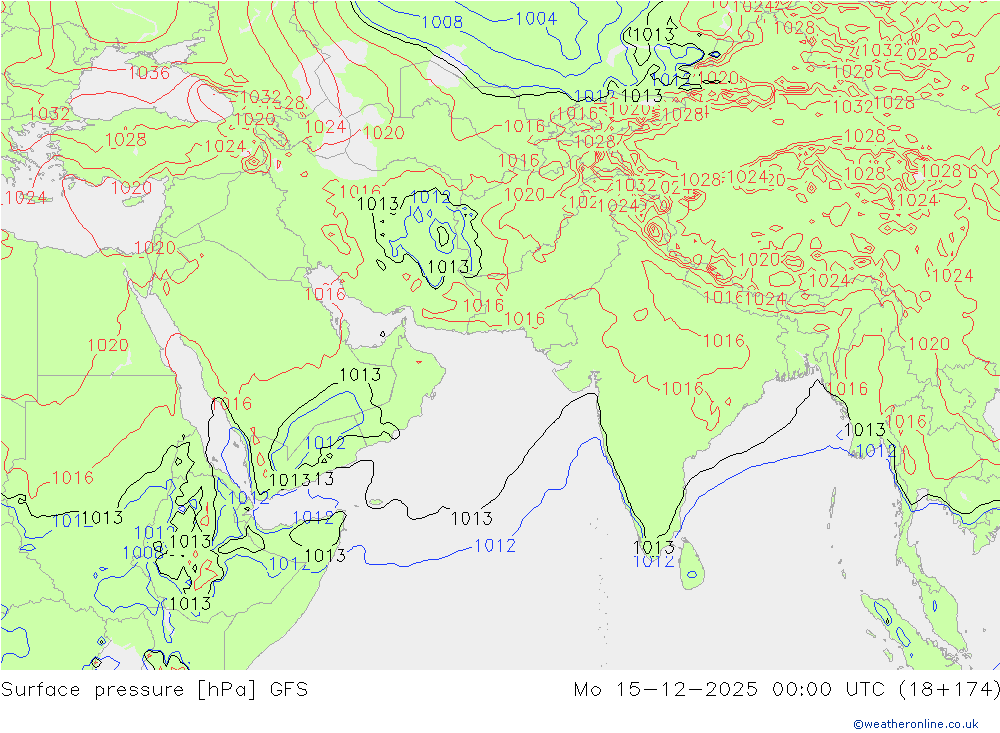The image size is (1000, 733).
Task: Click the 1012 label in Arabian Sea
Action: (495, 545)
